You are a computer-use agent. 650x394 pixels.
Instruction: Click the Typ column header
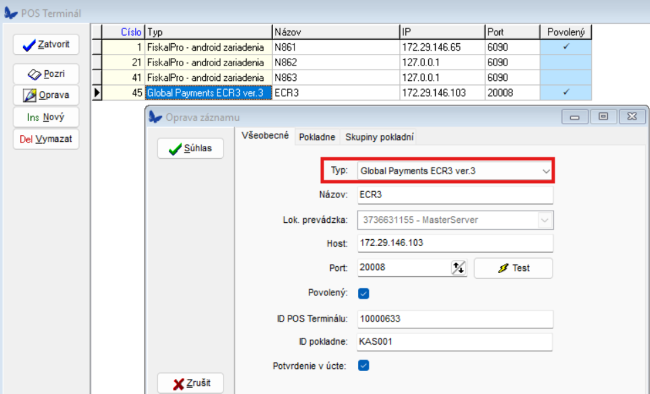coord(208,32)
